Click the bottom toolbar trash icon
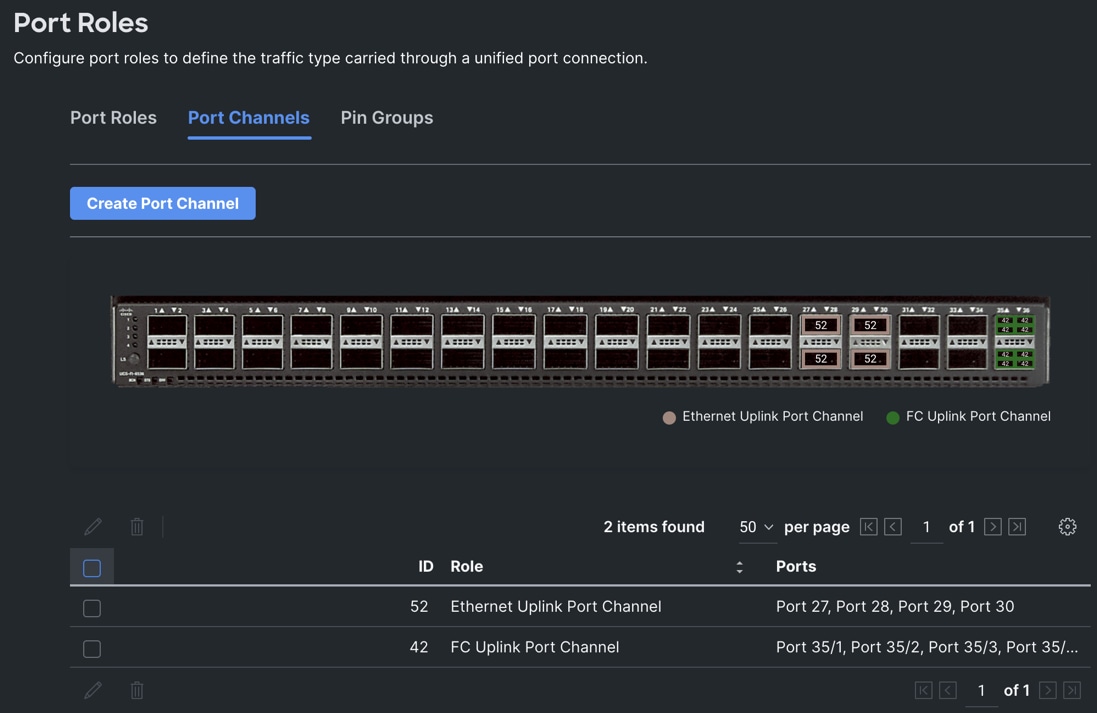Screen dimensions: 1097x713 click(137, 690)
